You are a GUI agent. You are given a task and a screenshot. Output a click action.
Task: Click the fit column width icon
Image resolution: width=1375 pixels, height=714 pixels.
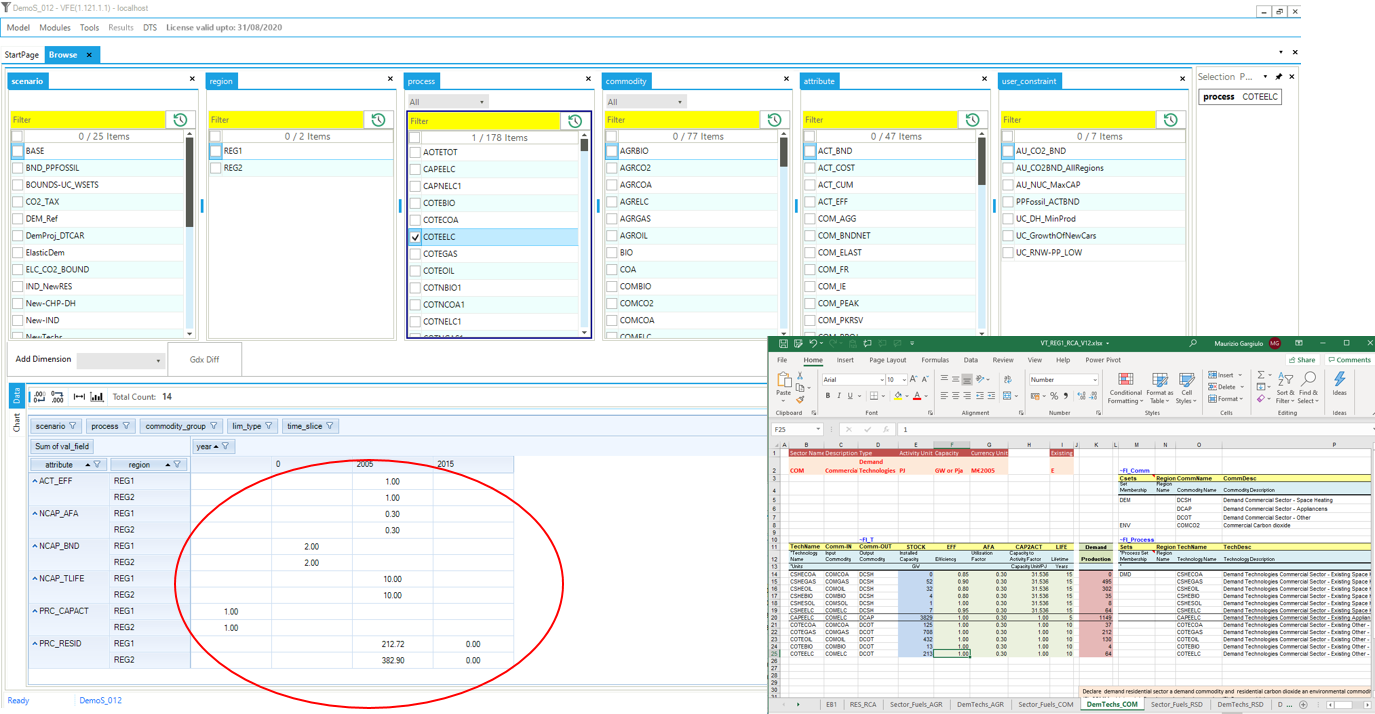pyautogui.click(x=79, y=397)
